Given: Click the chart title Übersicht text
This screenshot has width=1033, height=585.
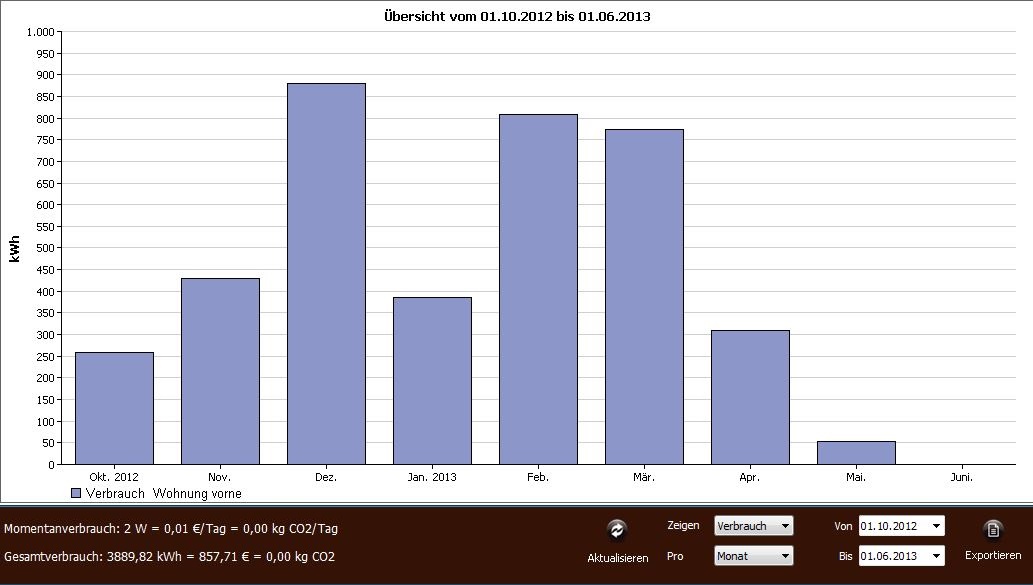Looking at the screenshot, I should click(517, 17).
